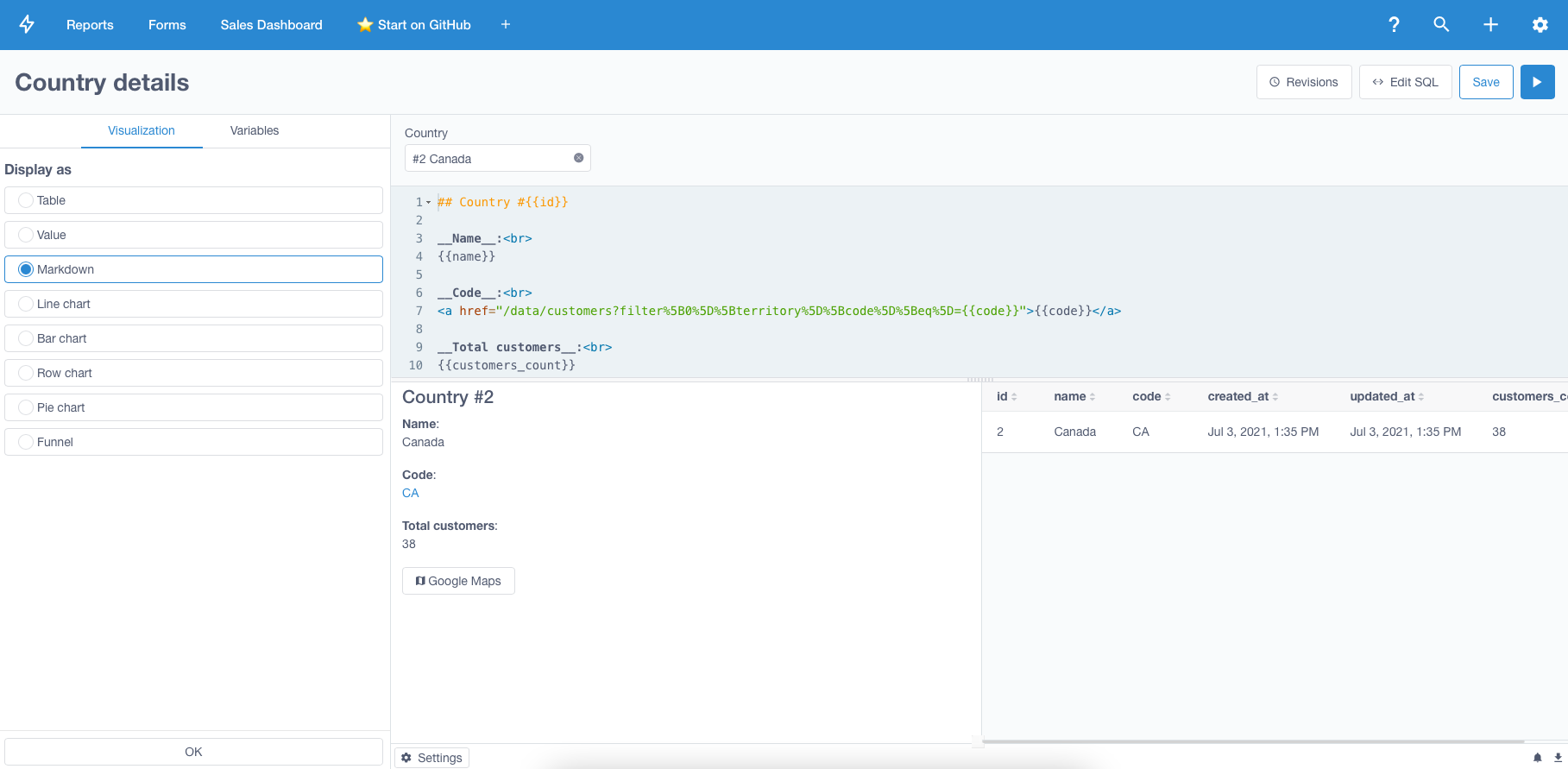Open Sales Dashboard menu
Image resolution: width=1568 pixels, height=769 pixels.
(271, 24)
